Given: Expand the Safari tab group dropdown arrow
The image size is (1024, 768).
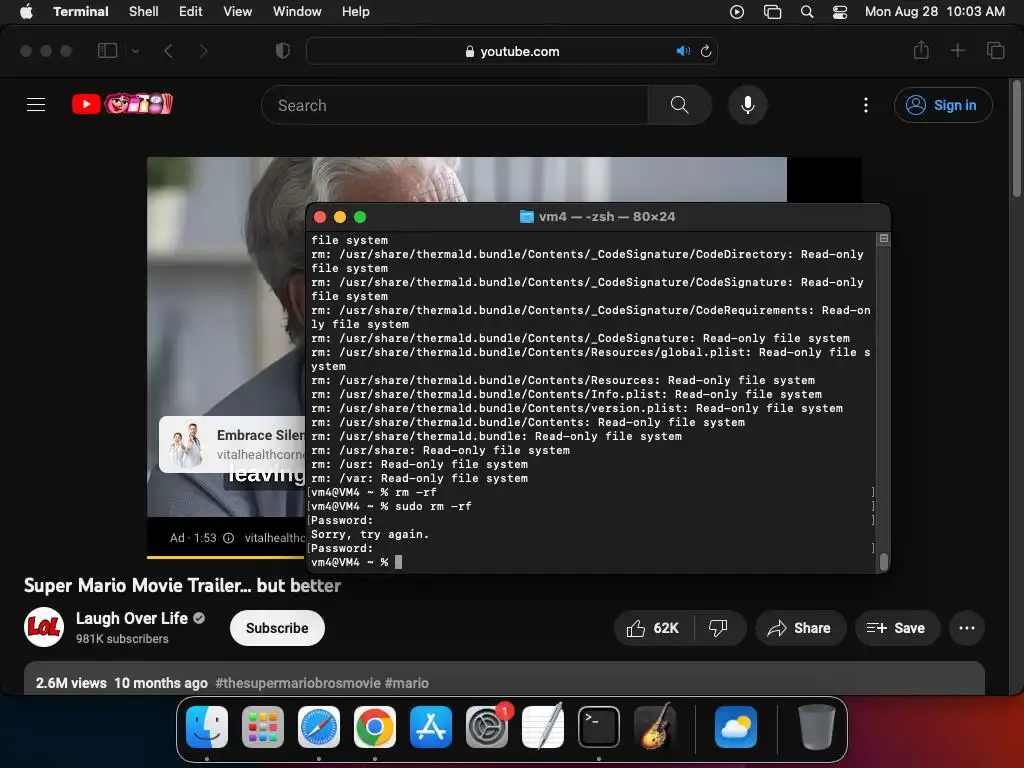Looking at the screenshot, I should click(x=135, y=51).
